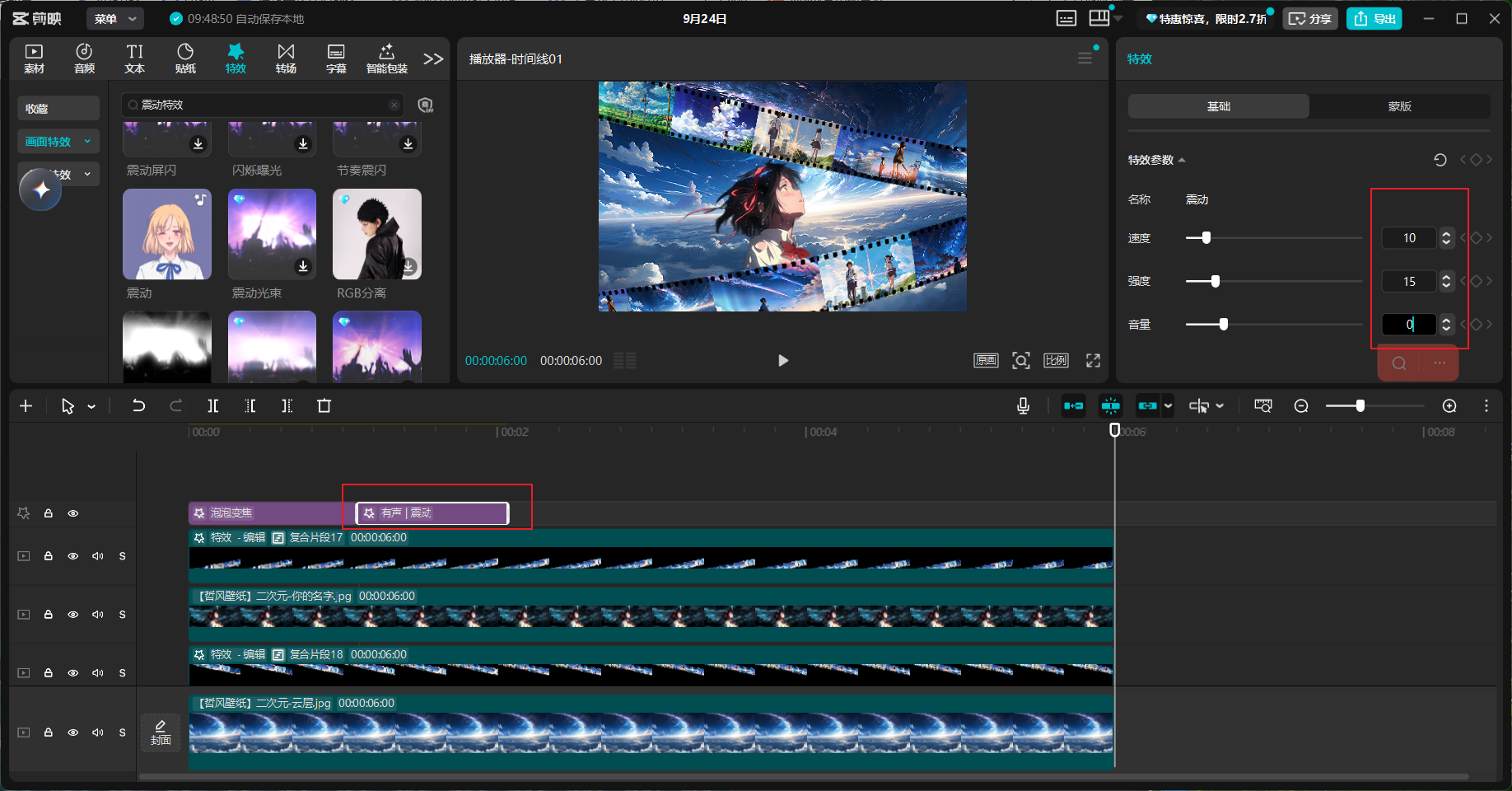Image resolution: width=1512 pixels, height=791 pixels.
Task: Hide the effects track using eye icon
Action: (73, 513)
